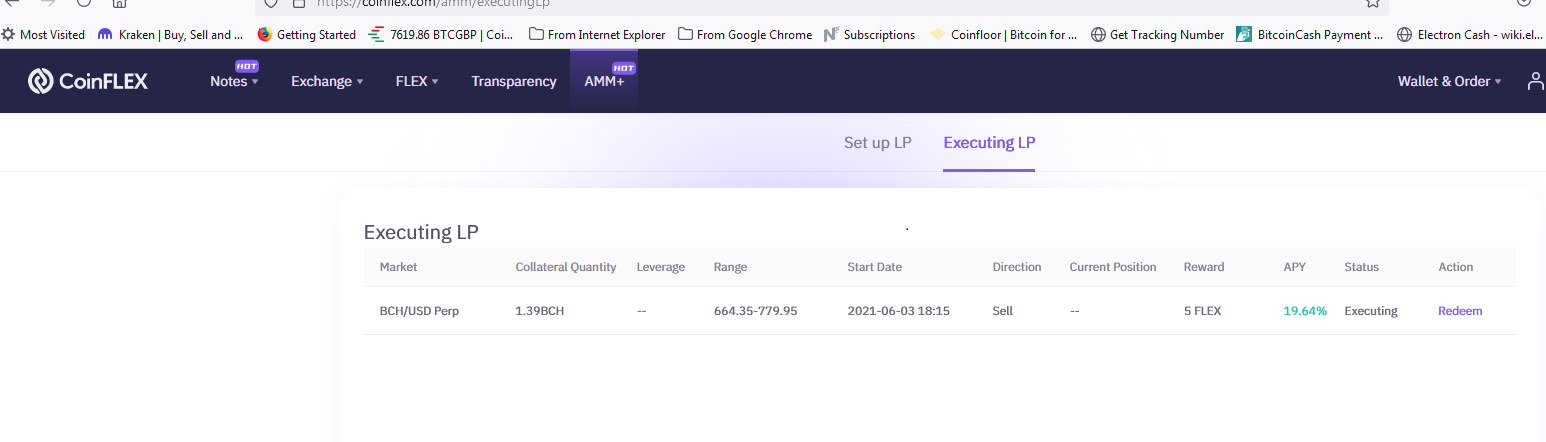
Task: Click the Reward column header
Action: point(1204,267)
